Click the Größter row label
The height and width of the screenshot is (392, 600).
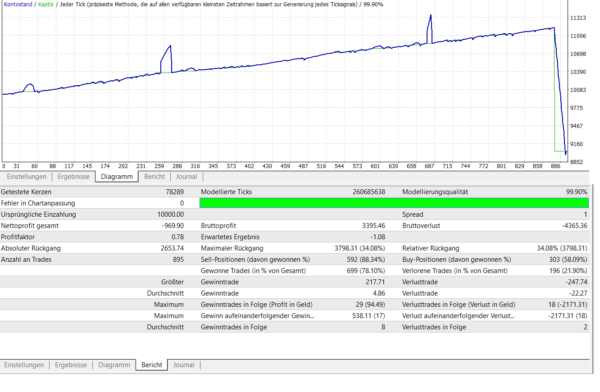coord(172,282)
